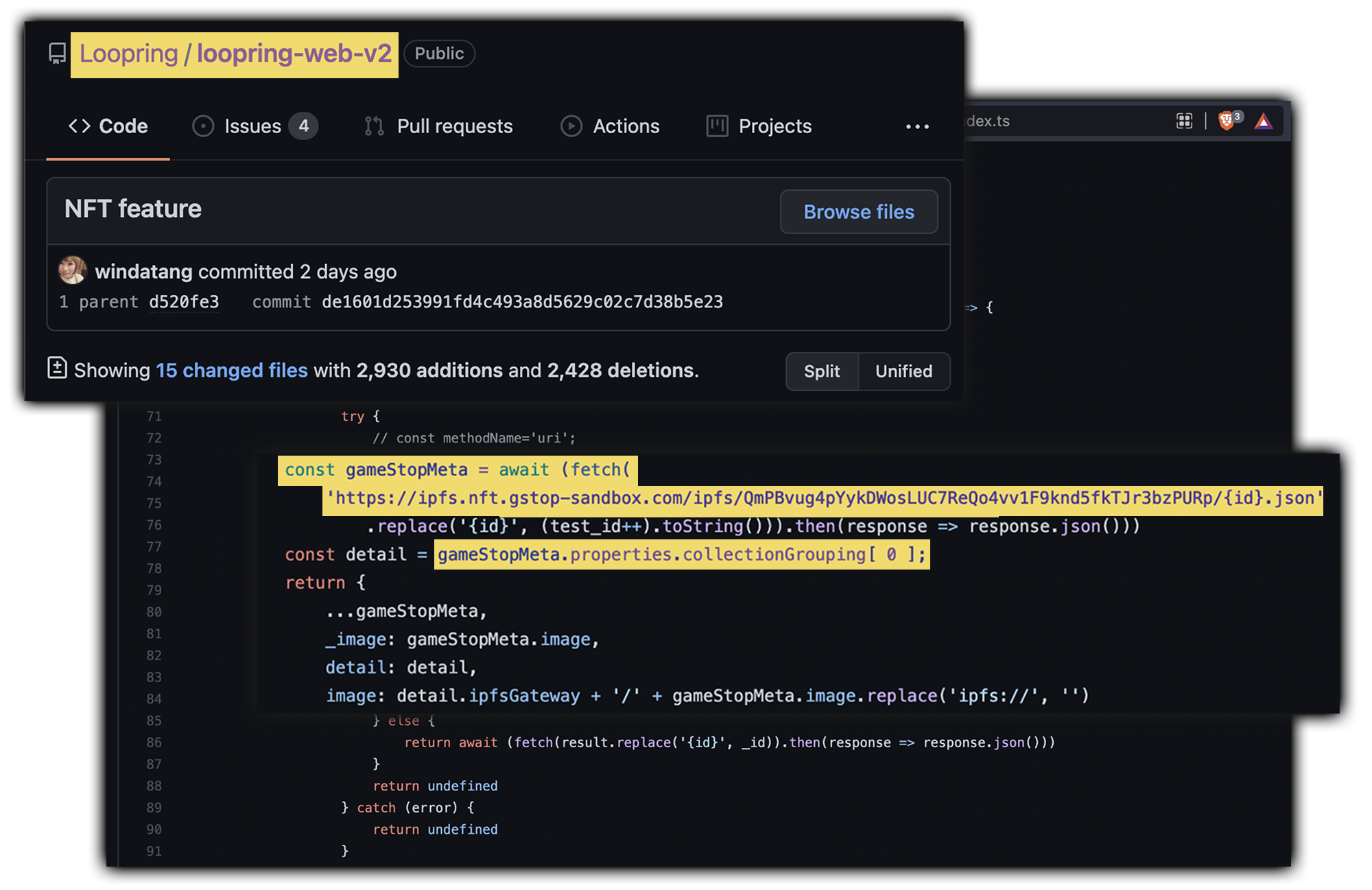Image resolution: width=1372 pixels, height=890 pixels.
Task: Click the Actions play icon
Action: click(x=571, y=126)
